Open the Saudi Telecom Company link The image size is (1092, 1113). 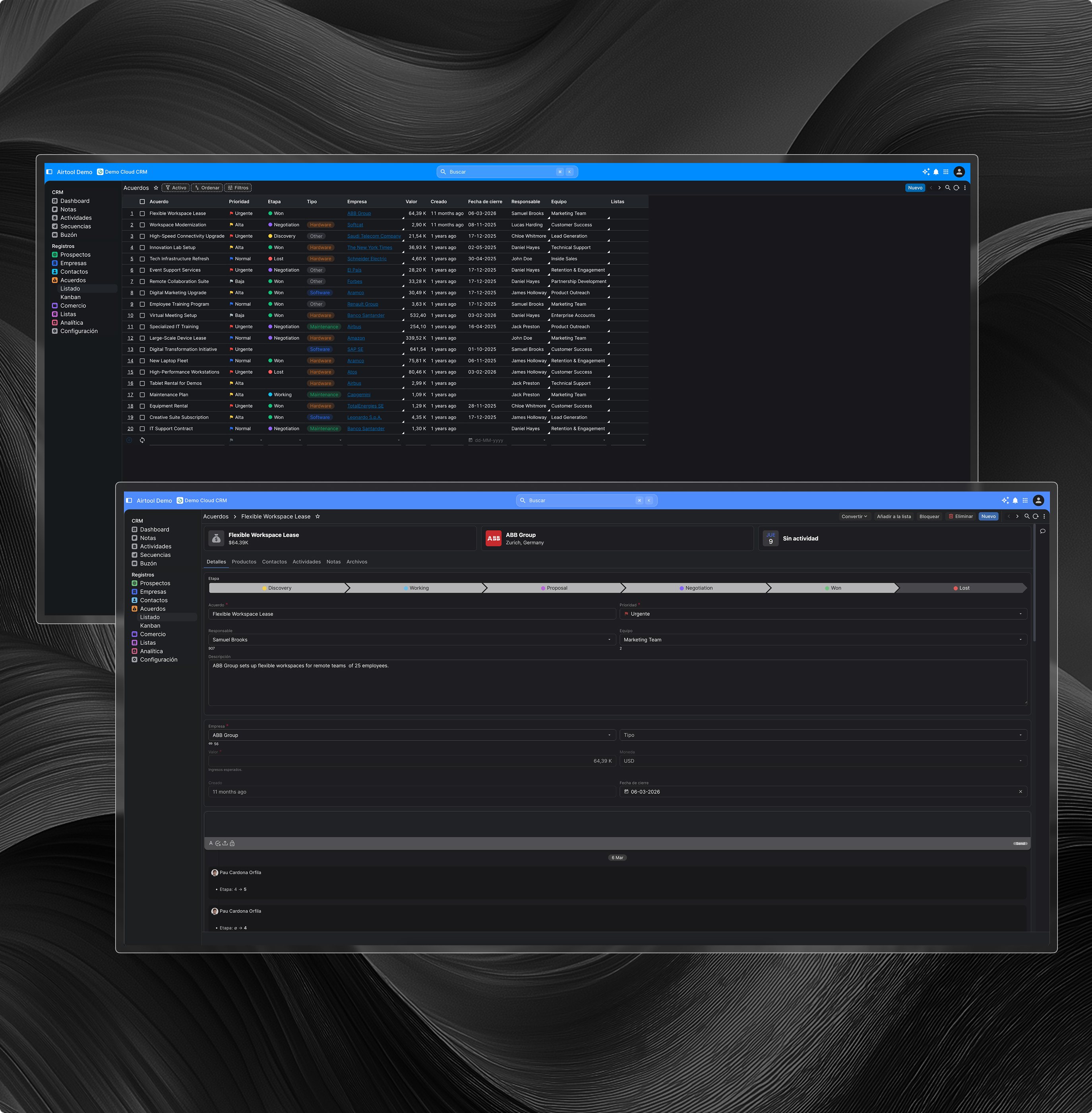[x=374, y=236]
